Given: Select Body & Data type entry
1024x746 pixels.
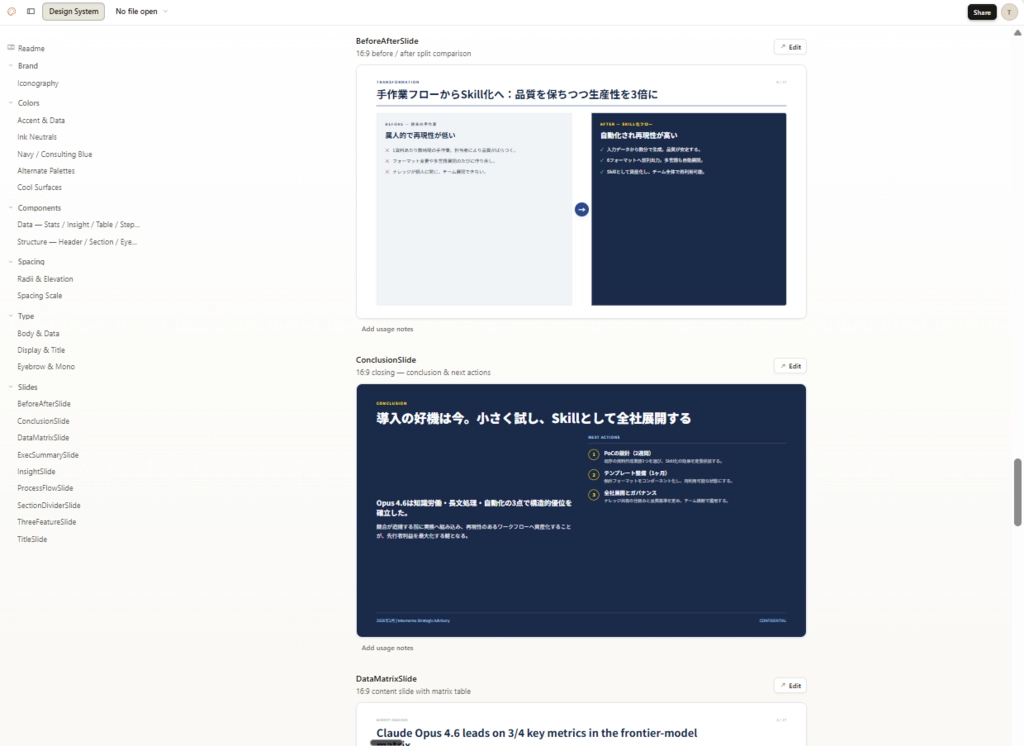Looking at the screenshot, I should (39, 333).
